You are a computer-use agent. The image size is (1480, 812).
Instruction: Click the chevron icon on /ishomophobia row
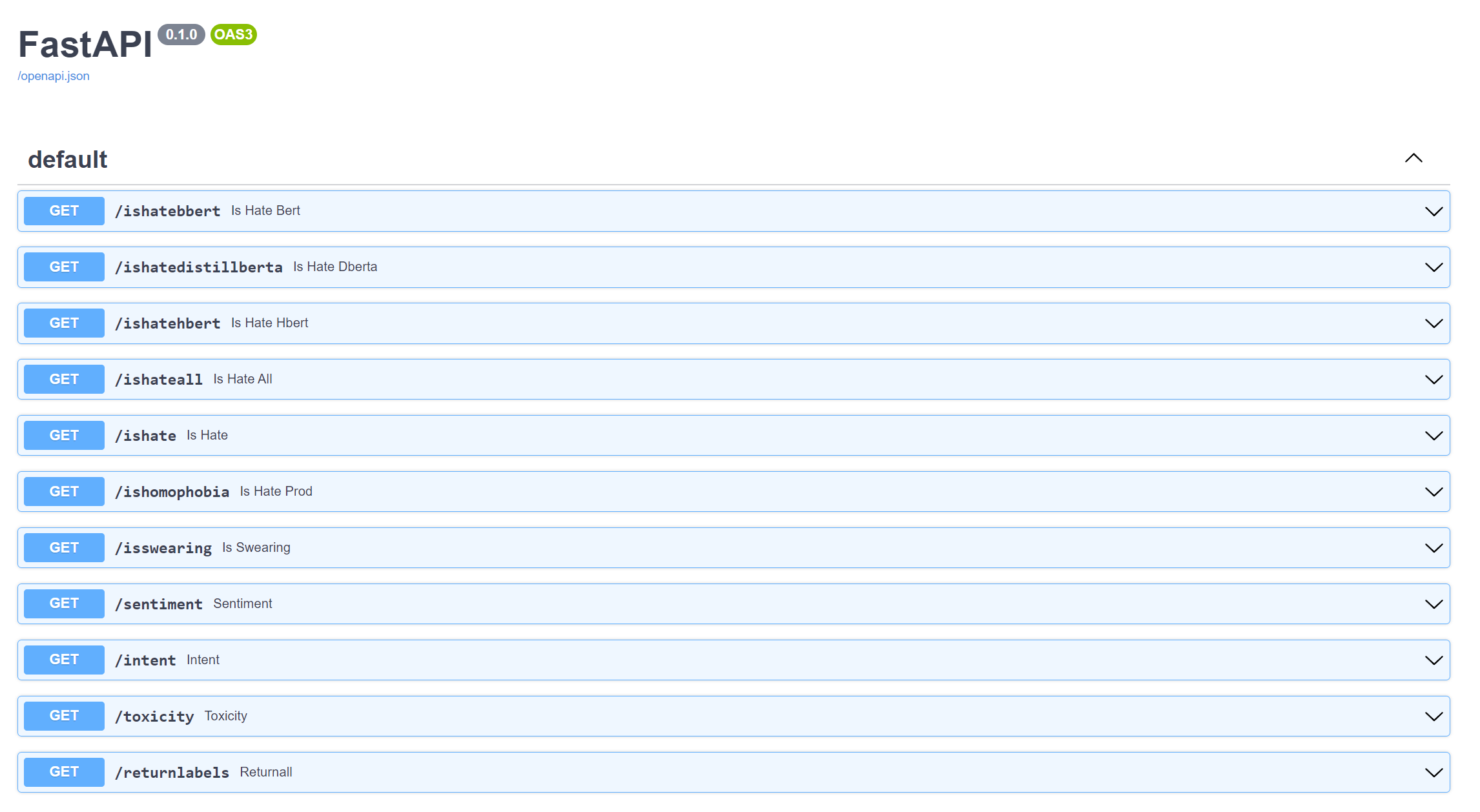1434,492
